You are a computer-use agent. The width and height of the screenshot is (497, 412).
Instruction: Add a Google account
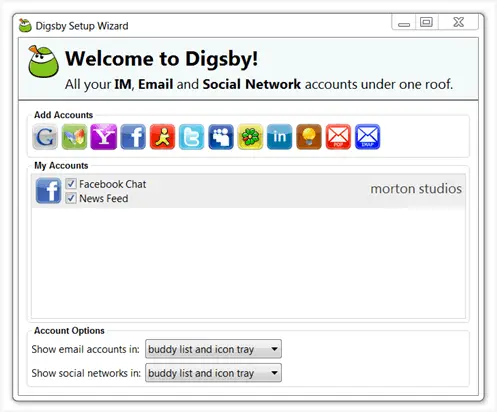click(45, 137)
